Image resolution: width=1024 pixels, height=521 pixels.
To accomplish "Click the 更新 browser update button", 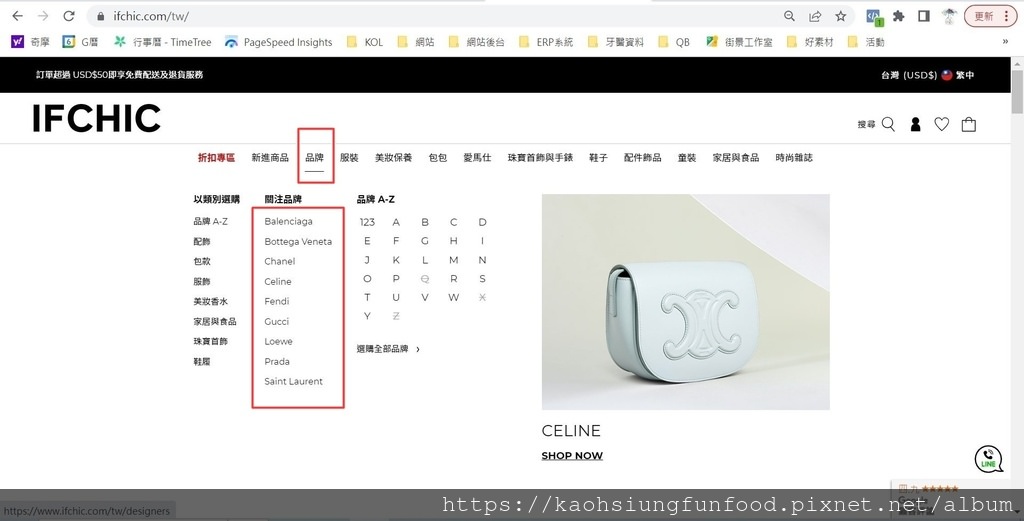I will tap(991, 16).
